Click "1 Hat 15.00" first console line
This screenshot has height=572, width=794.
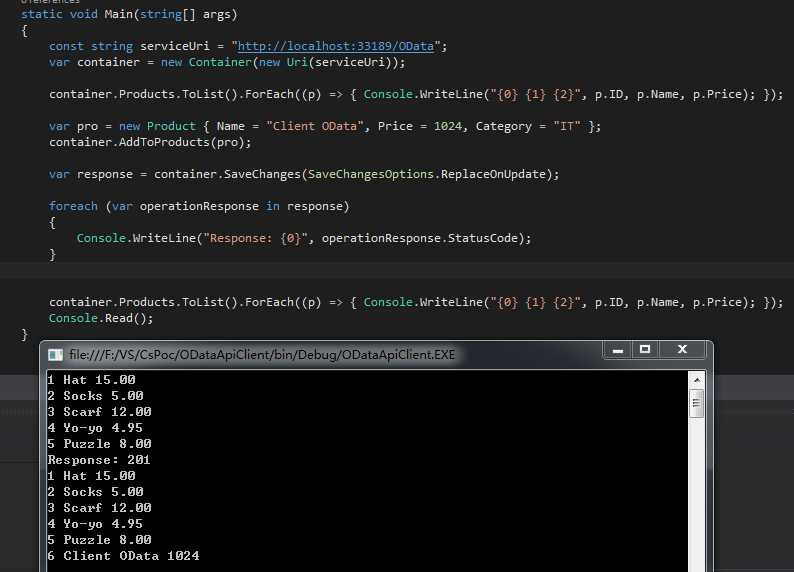click(91, 380)
